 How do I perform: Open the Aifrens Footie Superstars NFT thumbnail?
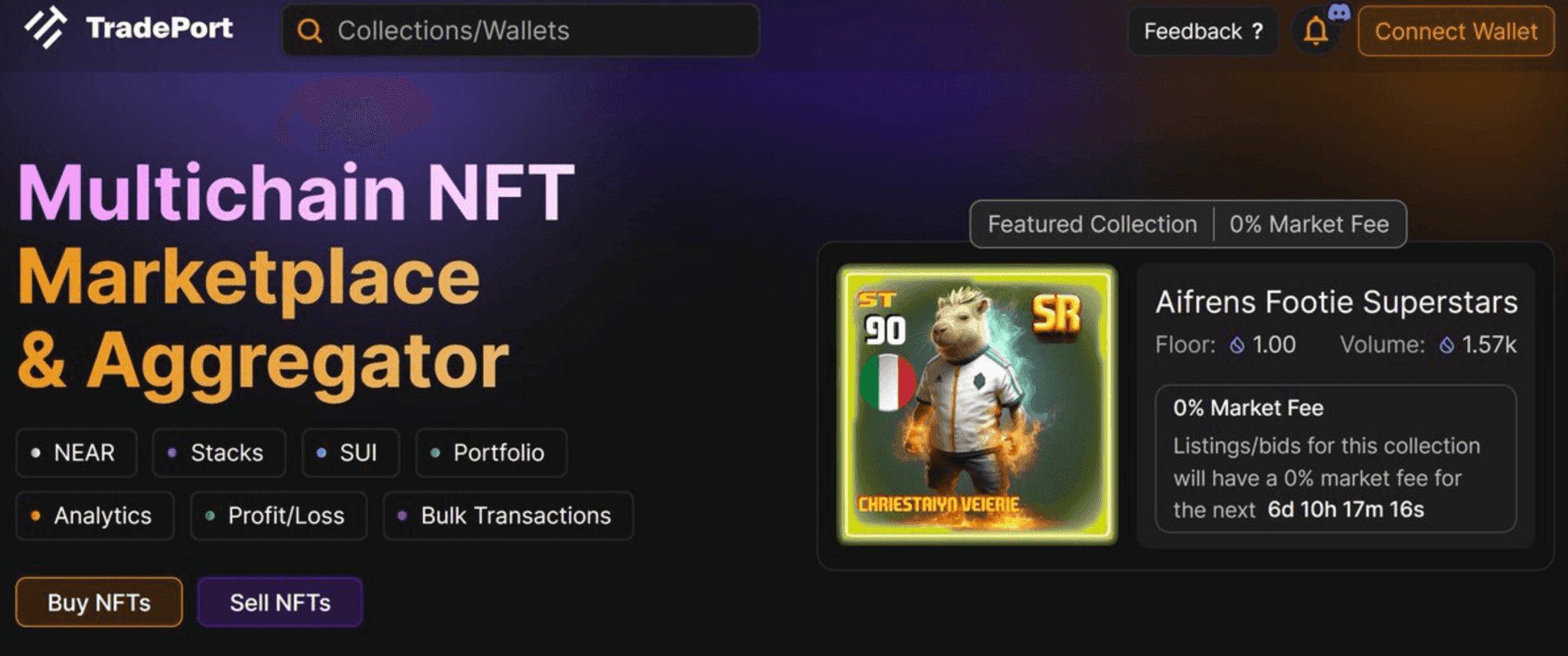977,405
